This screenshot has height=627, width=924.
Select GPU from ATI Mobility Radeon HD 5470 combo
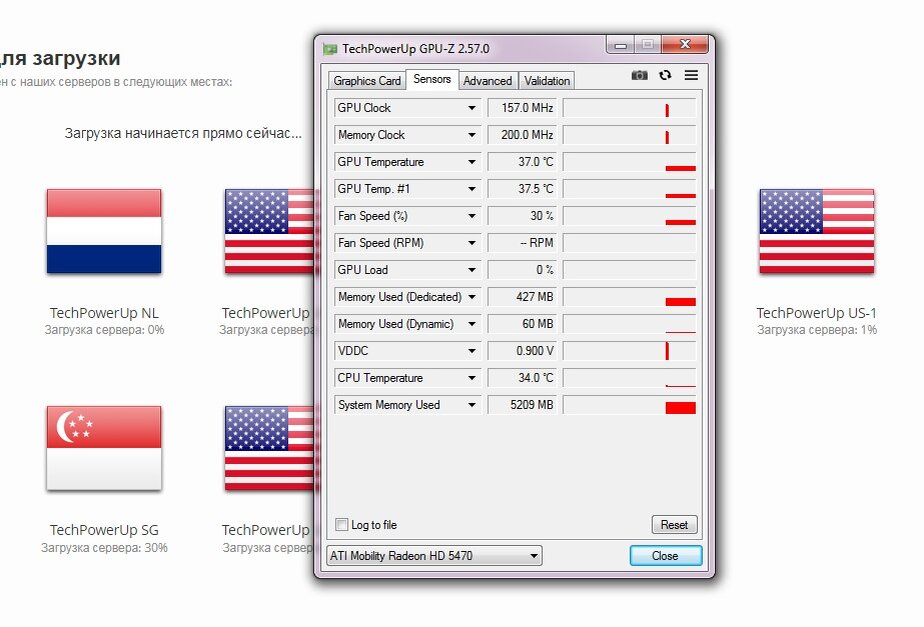[x=434, y=556]
